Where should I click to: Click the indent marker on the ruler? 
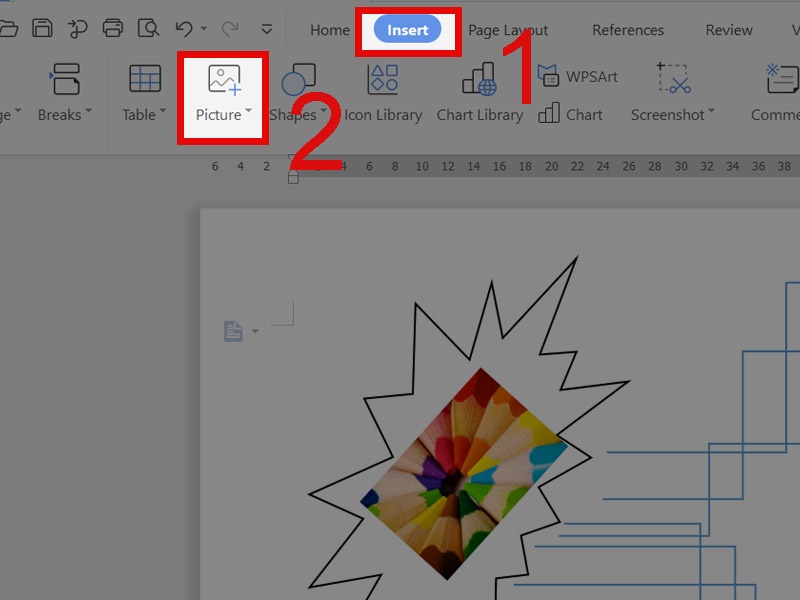[x=293, y=174]
